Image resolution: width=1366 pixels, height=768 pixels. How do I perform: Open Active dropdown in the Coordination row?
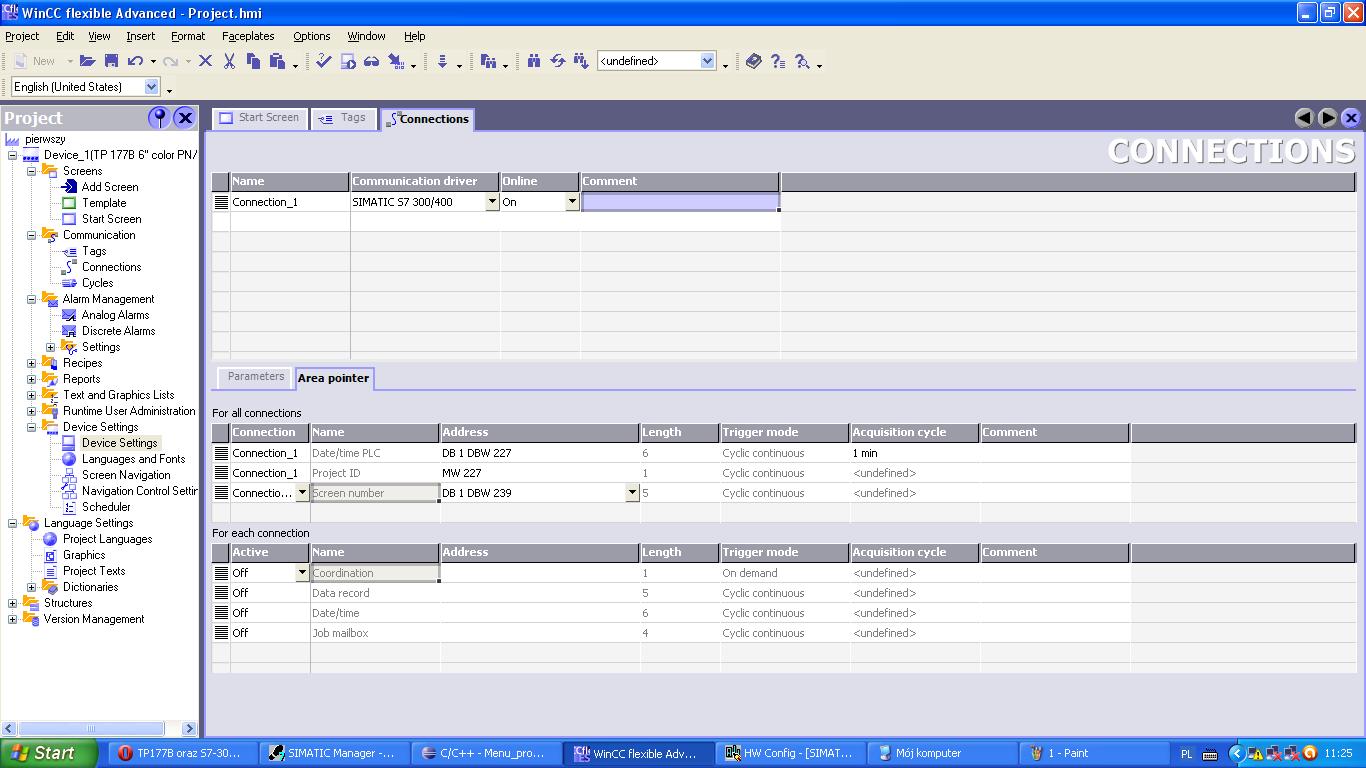pyautogui.click(x=302, y=573)
